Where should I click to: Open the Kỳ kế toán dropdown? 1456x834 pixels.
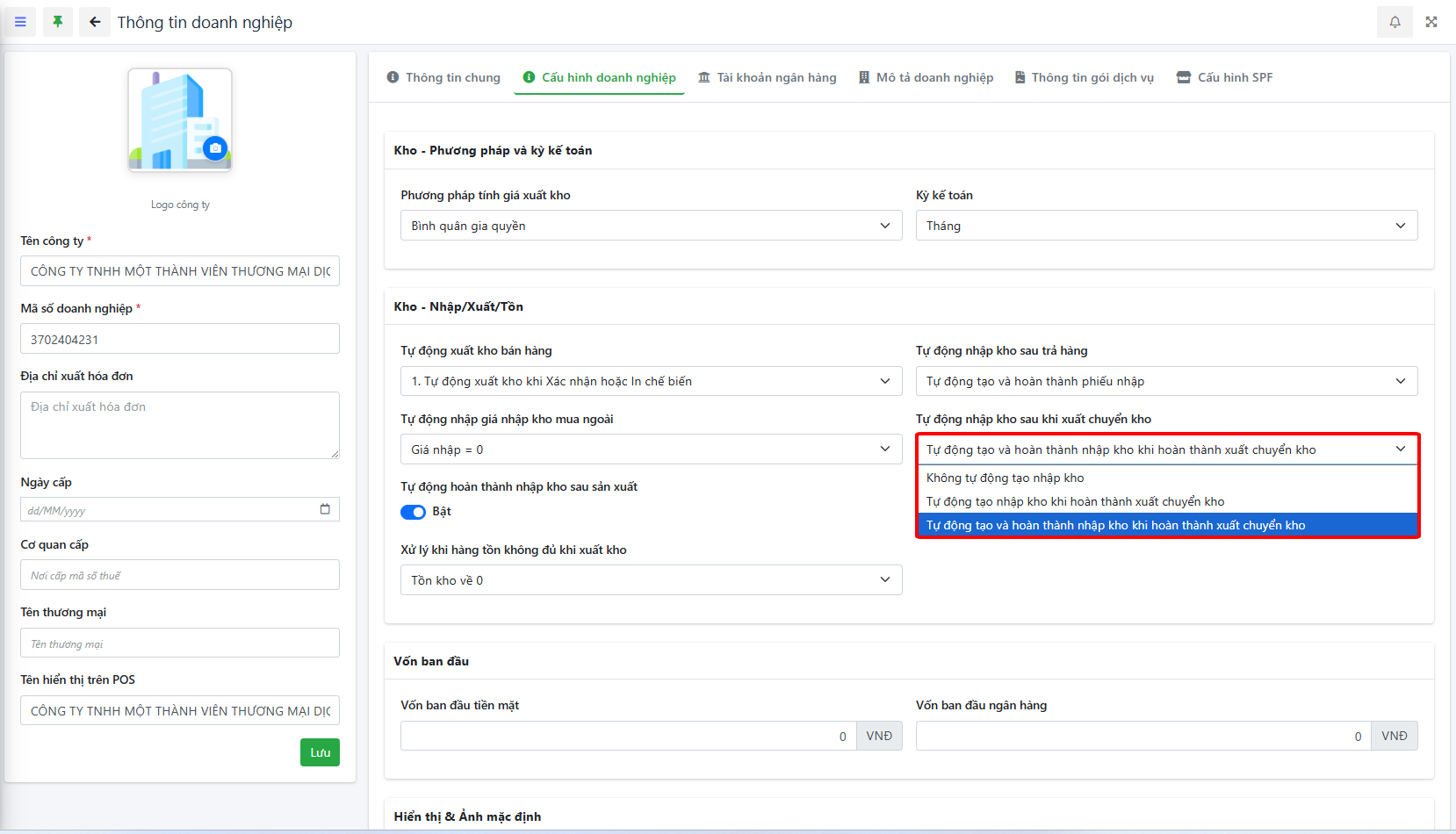[x=1166, y=226]
